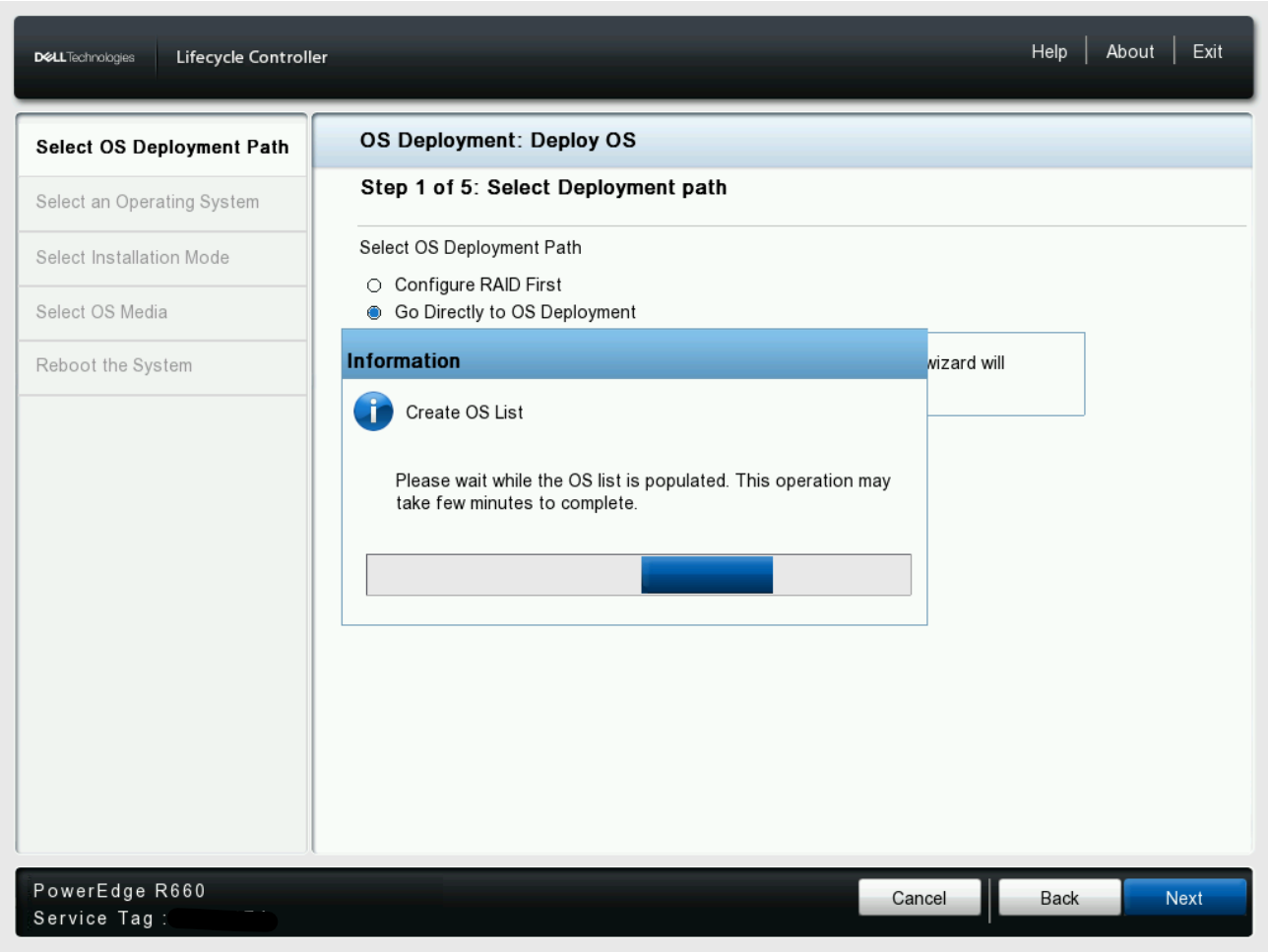
Task: Click the Information dialog title bar
Action: (x=634, y=355)
